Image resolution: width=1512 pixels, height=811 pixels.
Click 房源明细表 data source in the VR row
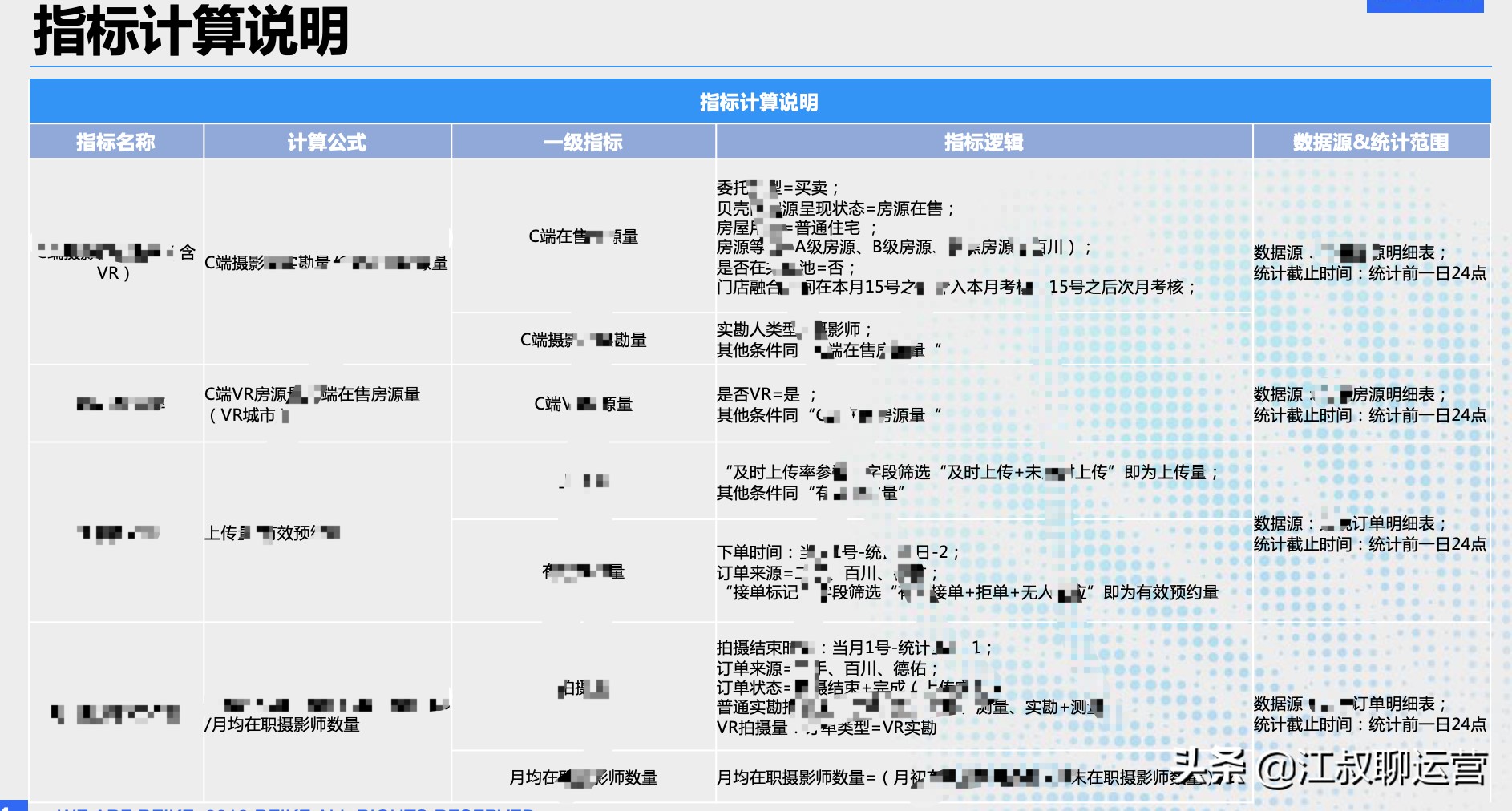click(1350, 394)
